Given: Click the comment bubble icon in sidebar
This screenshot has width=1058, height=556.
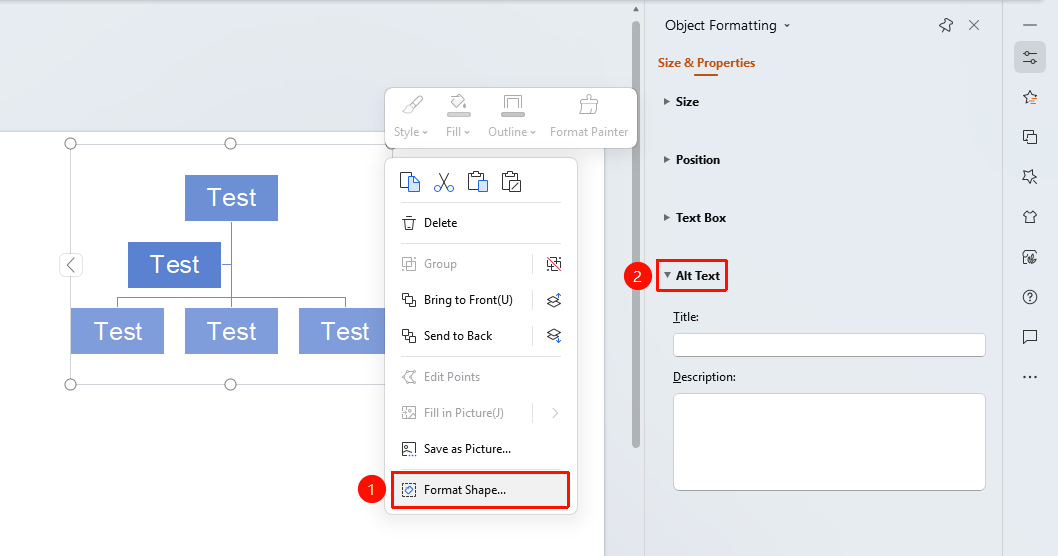Looking at the screenshot, I should point(1030,337).
